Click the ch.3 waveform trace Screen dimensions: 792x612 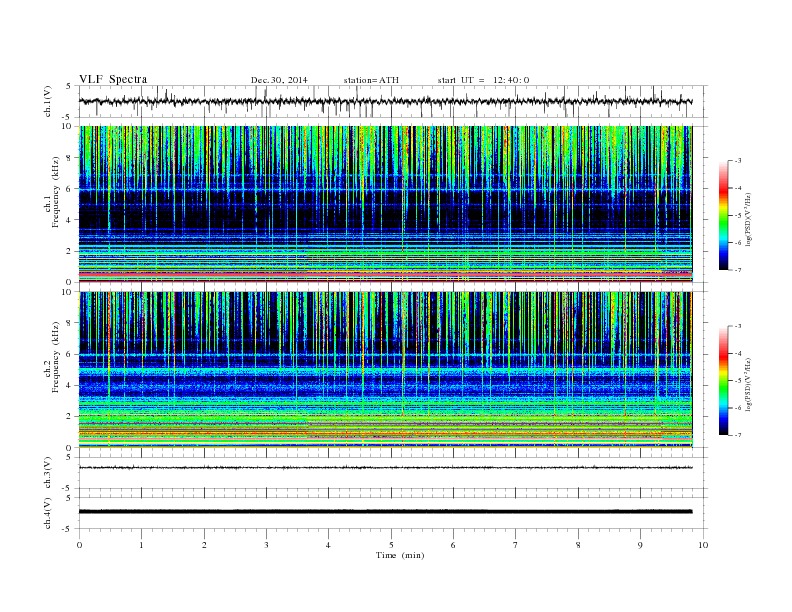(385, 468)
